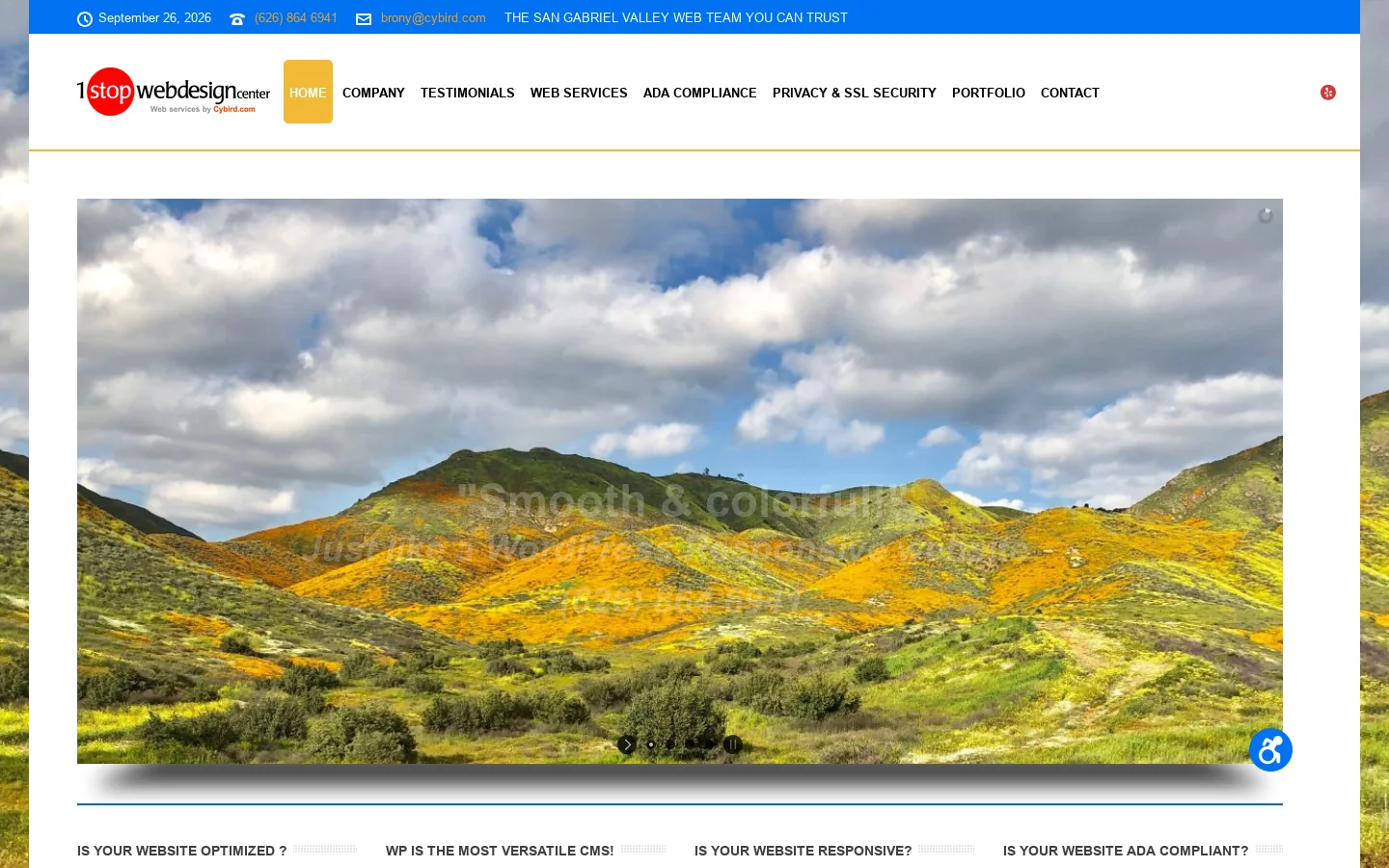Select the third slideshow pagination dot
The height and width of the screenshot is (868, 1389).
tap(690, 745)
